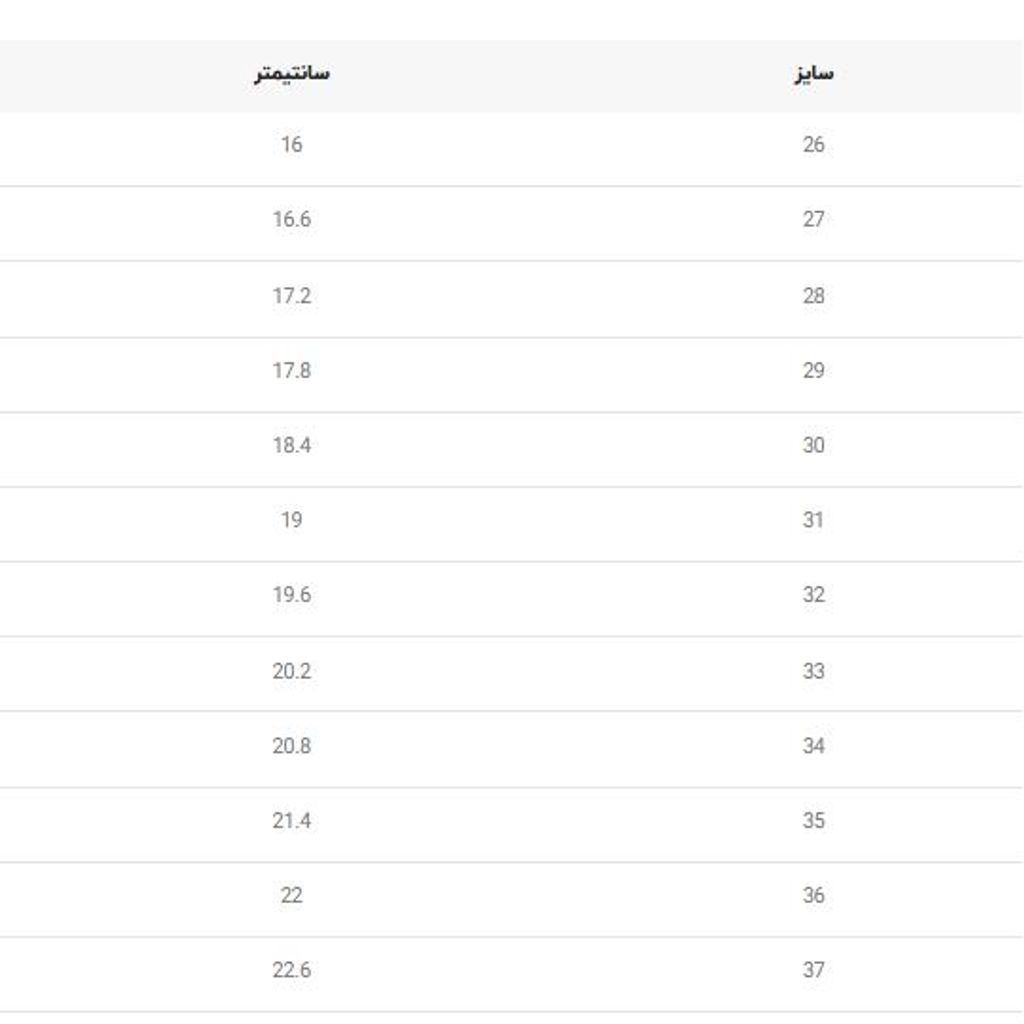The image size is (1024, 1024).
Task: Select size 29 cell
Action: [813, 371]
